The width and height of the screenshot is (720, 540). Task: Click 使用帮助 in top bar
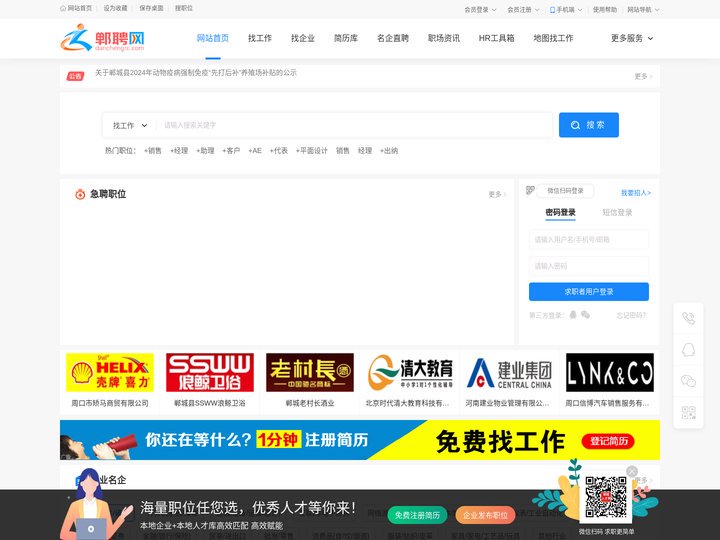click(x=605, y=10)
